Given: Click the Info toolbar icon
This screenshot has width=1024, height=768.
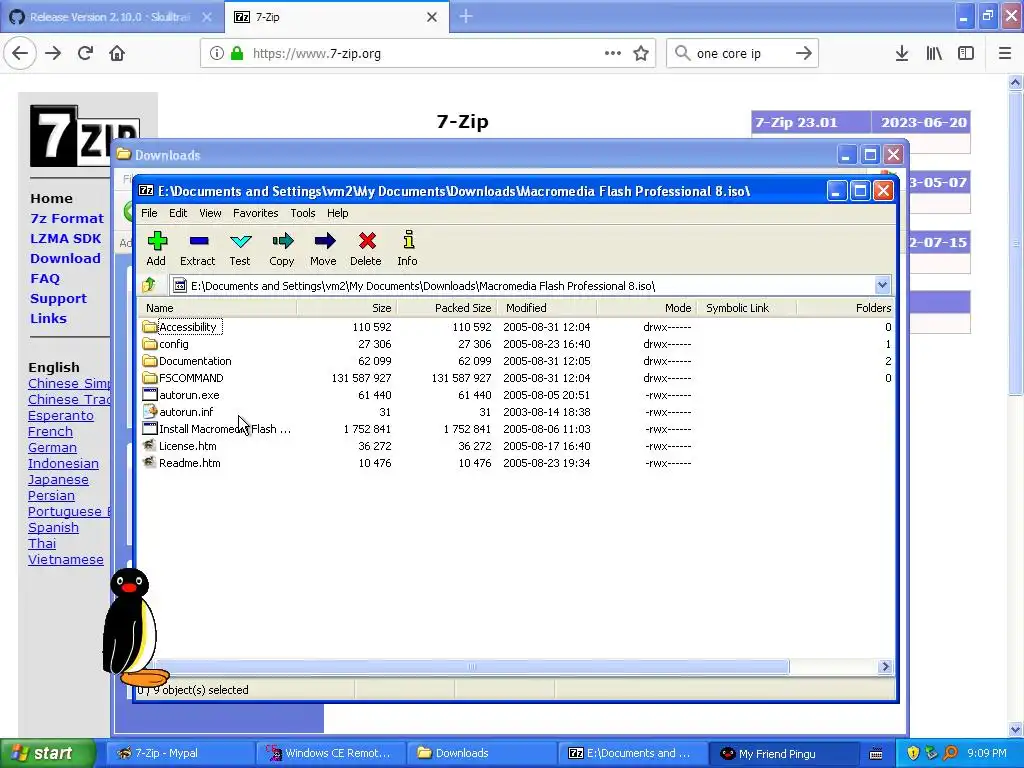Looking at the screenshot, I should coord(408,240).
